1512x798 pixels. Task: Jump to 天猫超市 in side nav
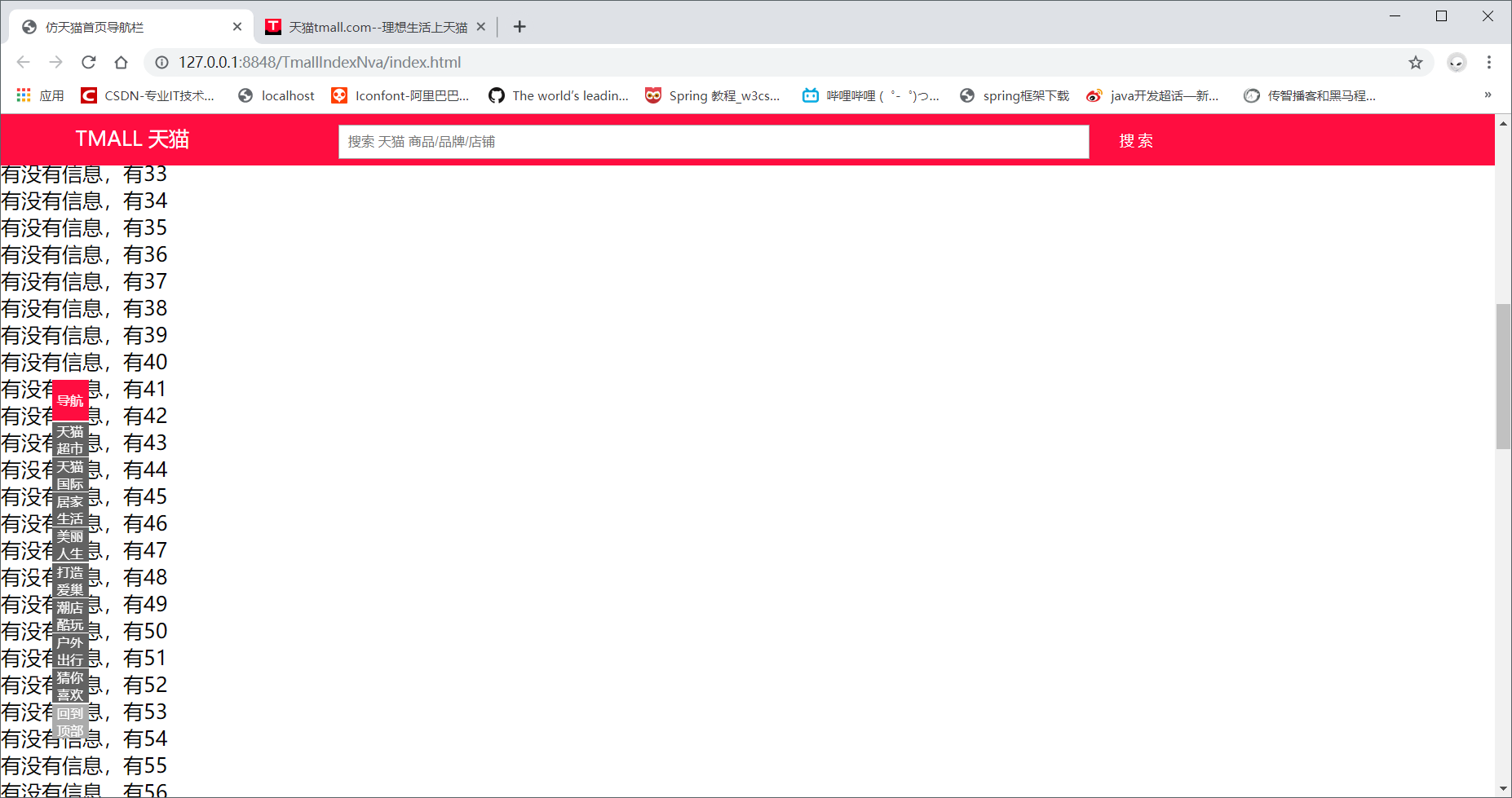[x=70, y=440]
